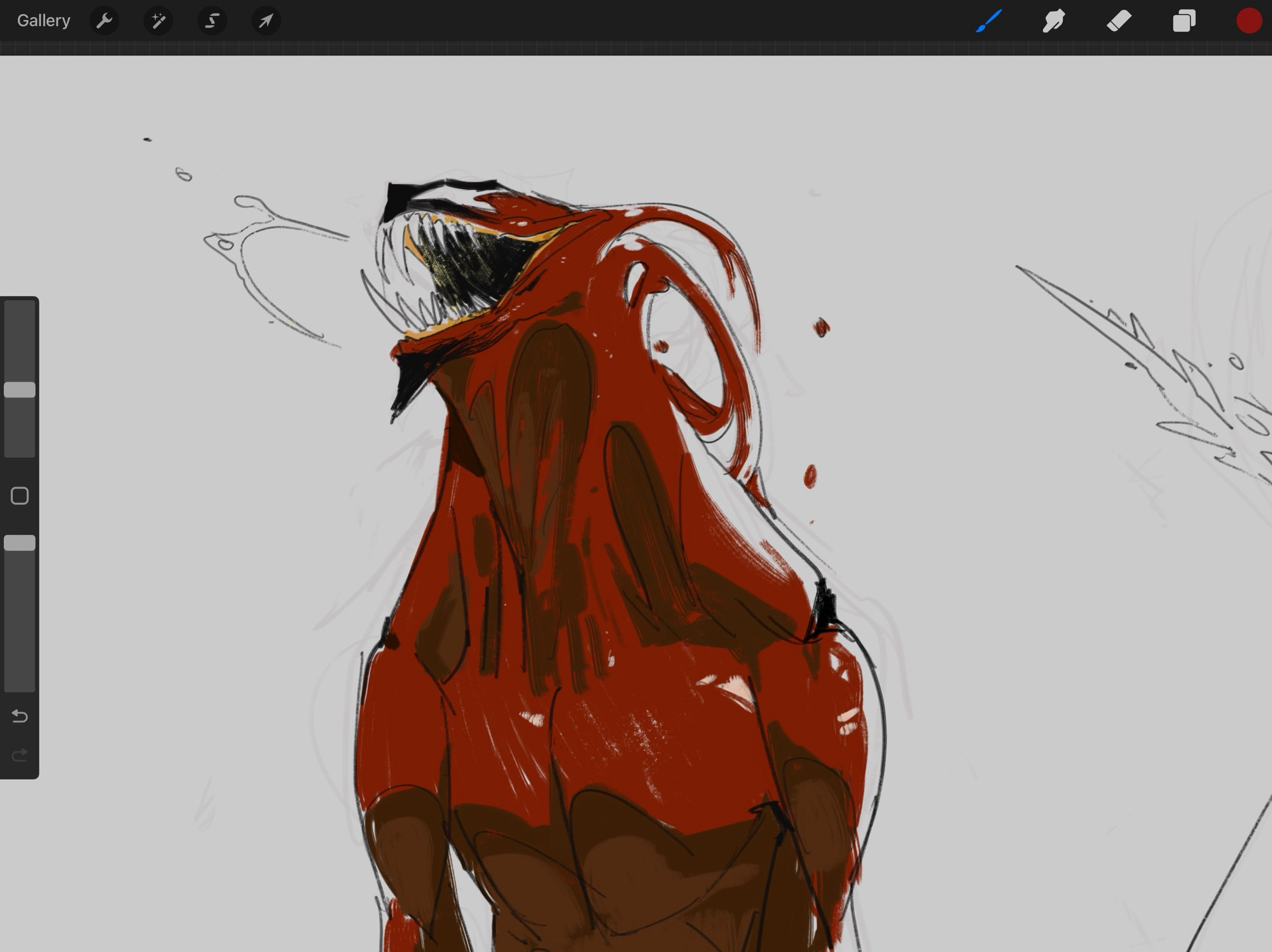
Task: Click the brush size slider handle
Action: point(20,390)
